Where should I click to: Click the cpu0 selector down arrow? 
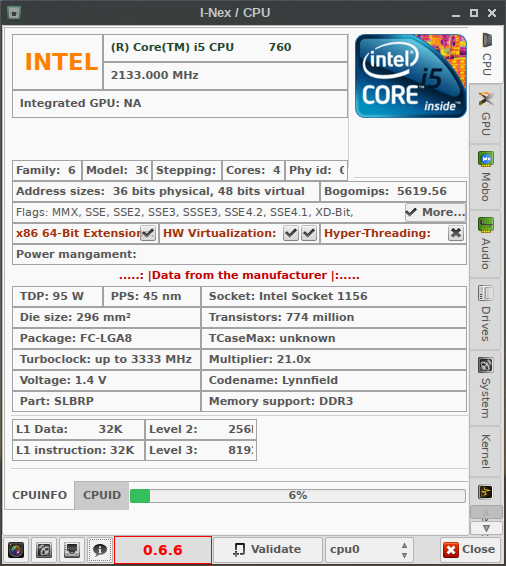pos(405,556)
